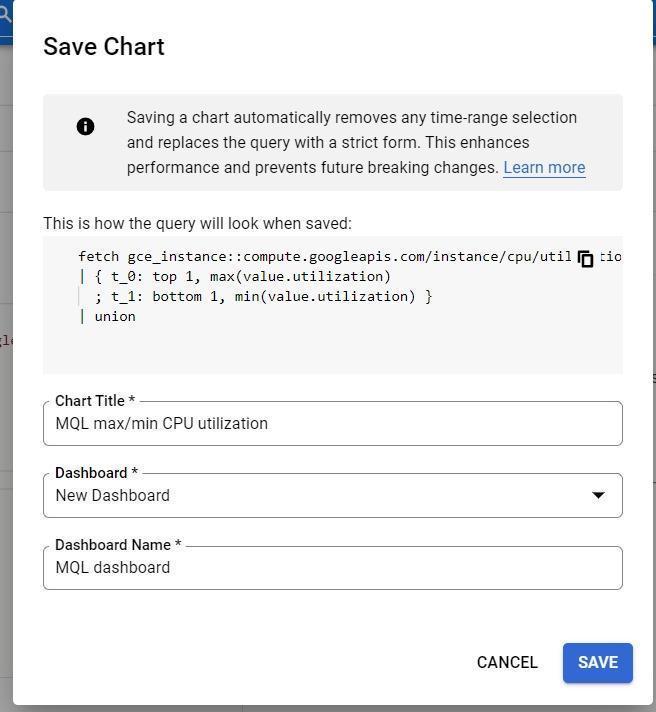This screenshot has width=656, height=712.
Task: Copy the saved query to clipboard
Action: tap(586, 259)
